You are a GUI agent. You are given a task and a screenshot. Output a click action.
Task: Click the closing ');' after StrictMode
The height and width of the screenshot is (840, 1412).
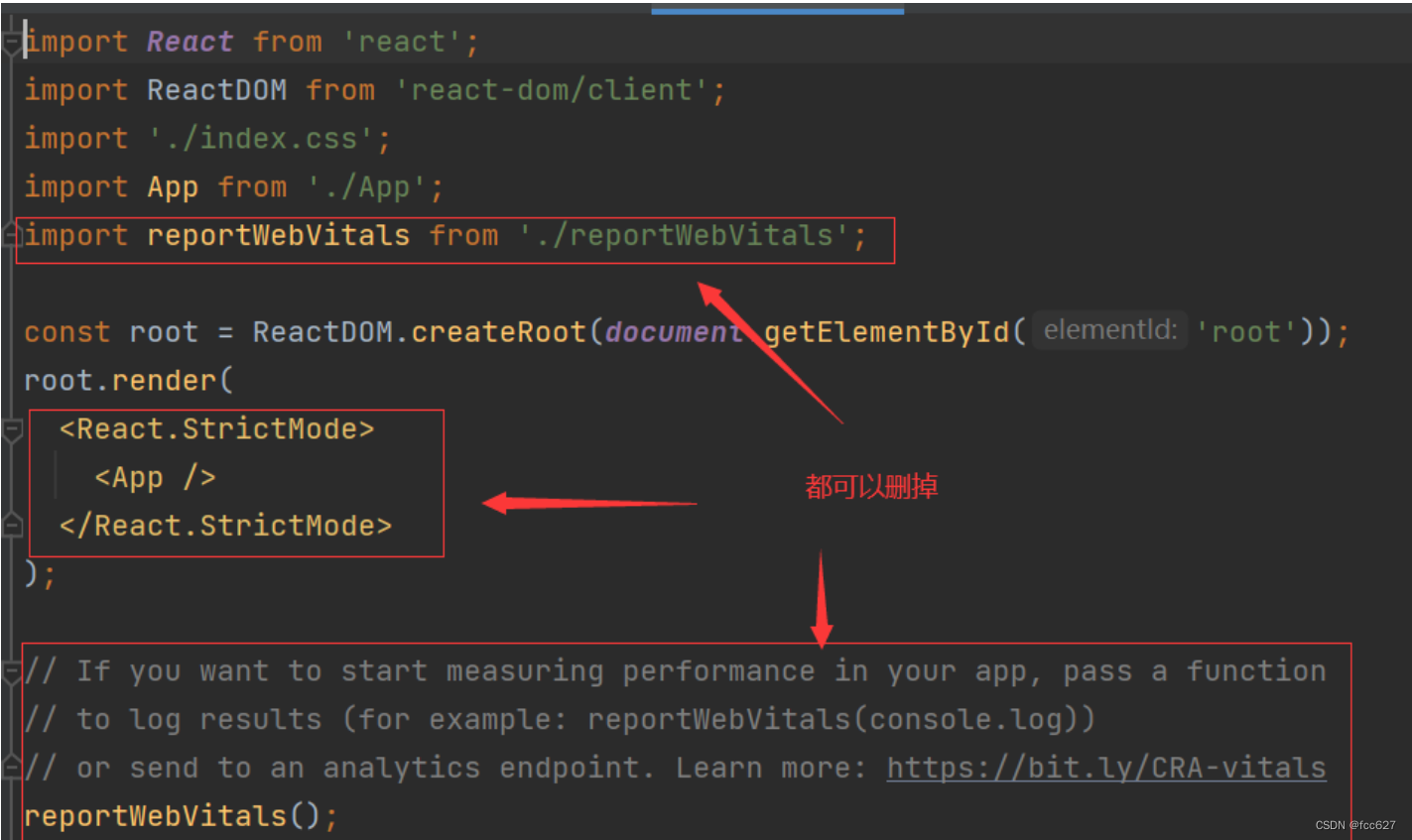click(40, 574)
